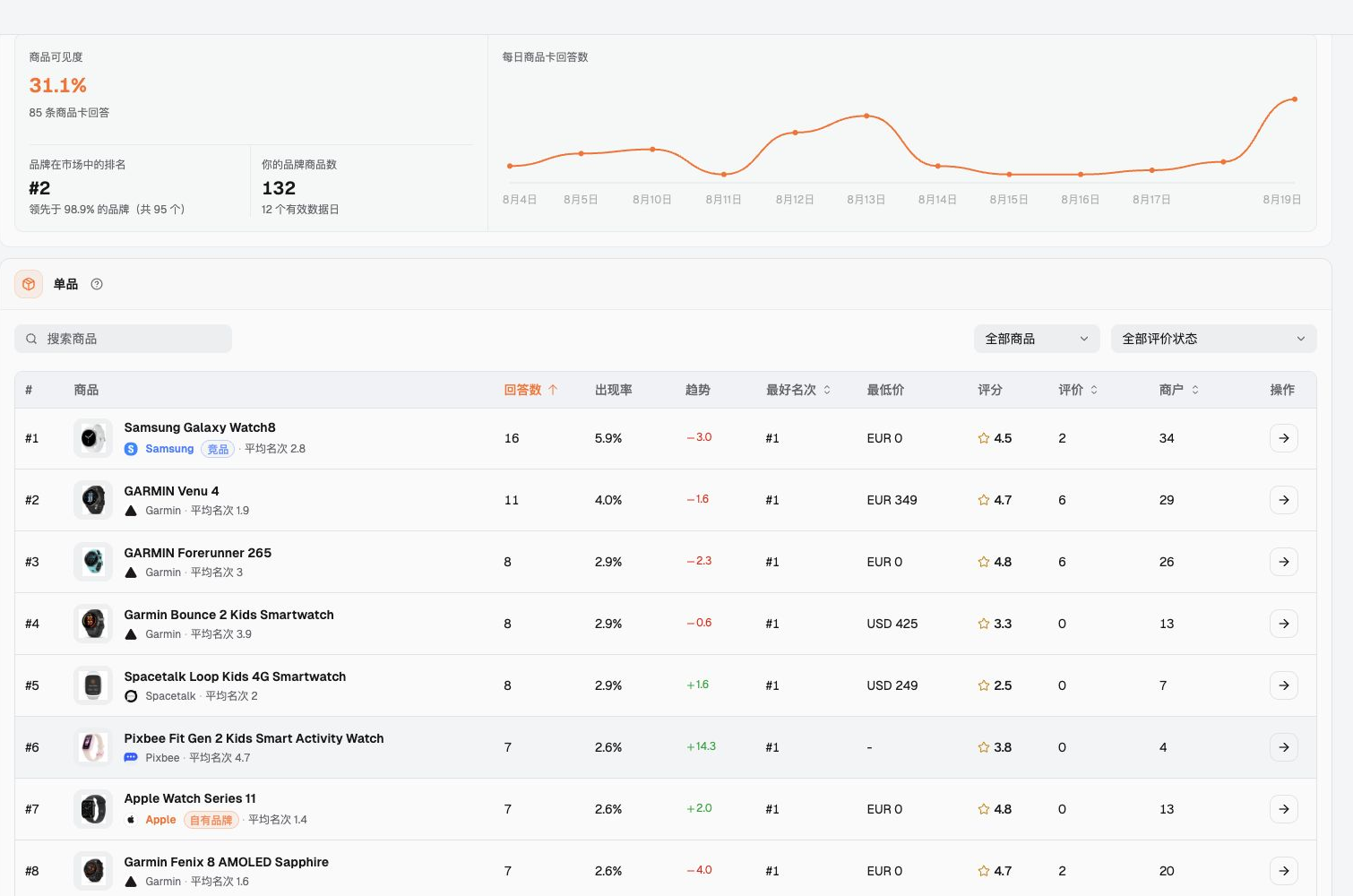The width and height of the screenshot is (1353, 896).
Task: Click the Pixbee brand logo icon
Action: [x=131, y=758]
